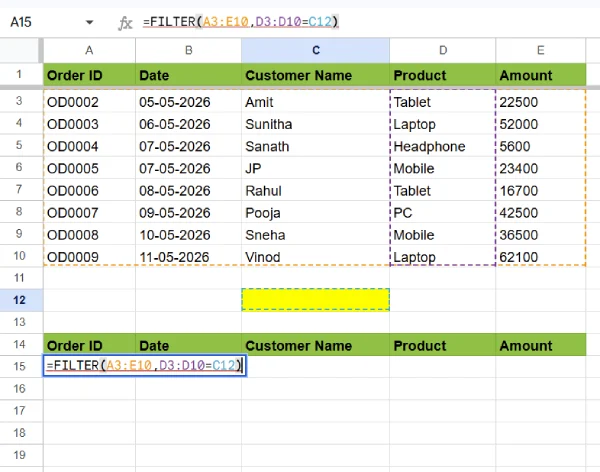Screen dimensions: 600x472
Task: Select row 19 header
Action: (19, 455)
